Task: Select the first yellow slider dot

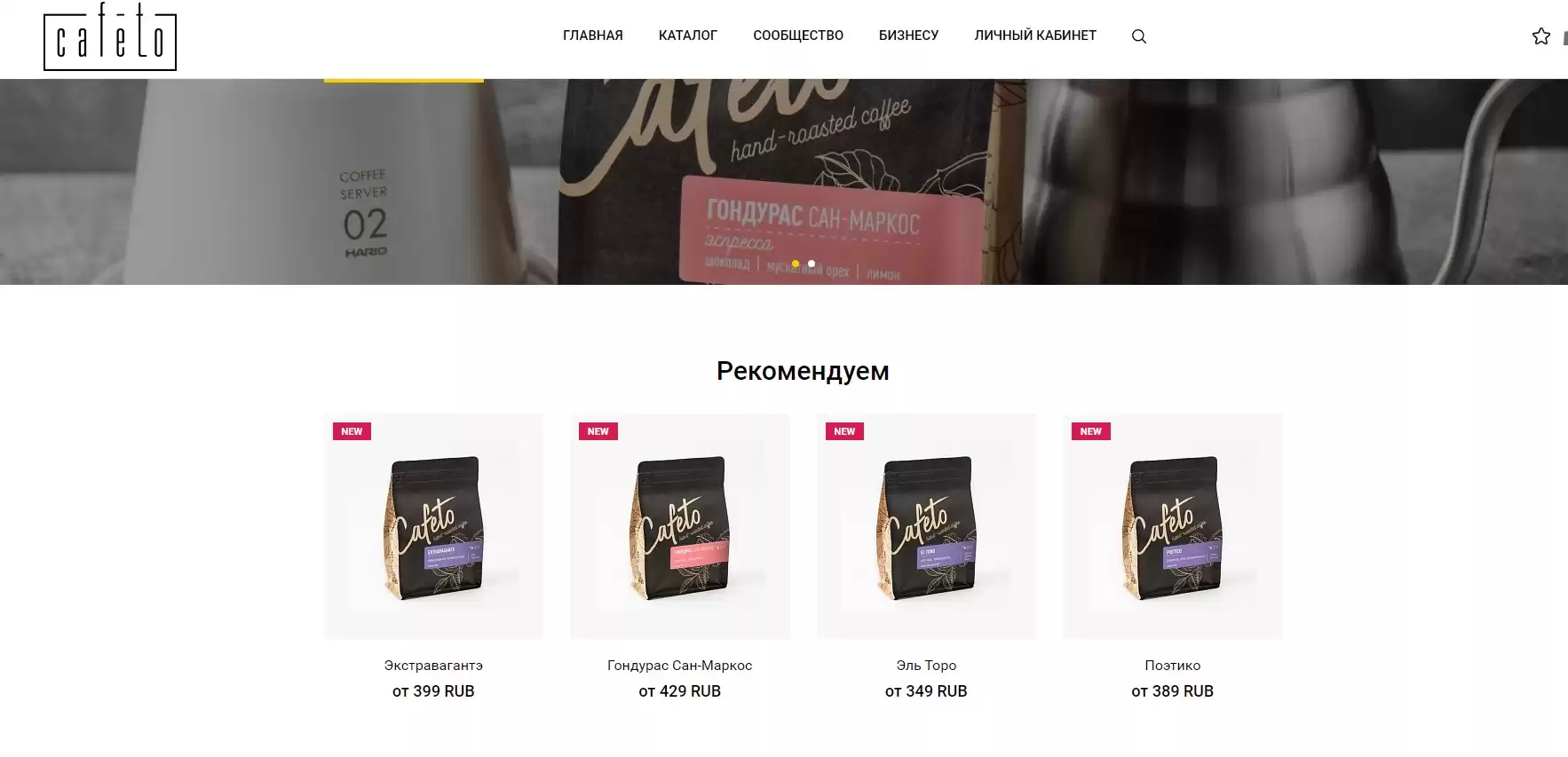Action: click(x=796, y=264)
